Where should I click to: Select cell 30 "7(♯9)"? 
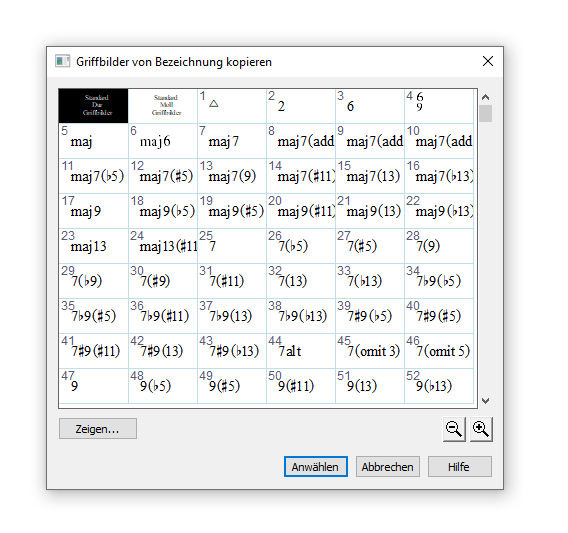pyautogui.click(x=163, y=281)
